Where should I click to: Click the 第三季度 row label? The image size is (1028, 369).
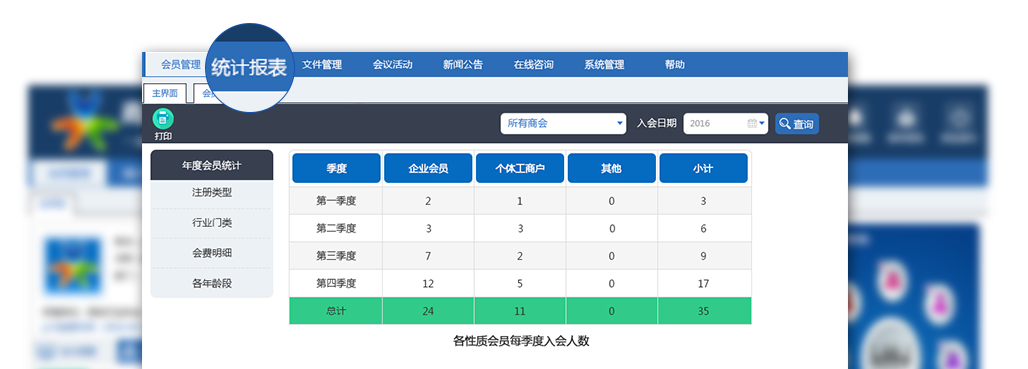(336, 256)
